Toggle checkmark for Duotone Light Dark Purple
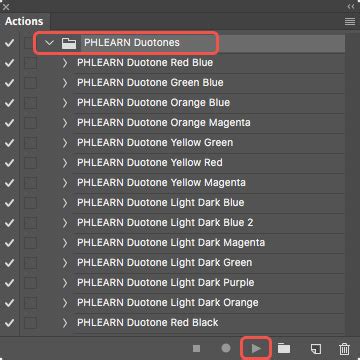Image resolution: width=360 pixels, height=360 pixels. (x=10, y=283)
